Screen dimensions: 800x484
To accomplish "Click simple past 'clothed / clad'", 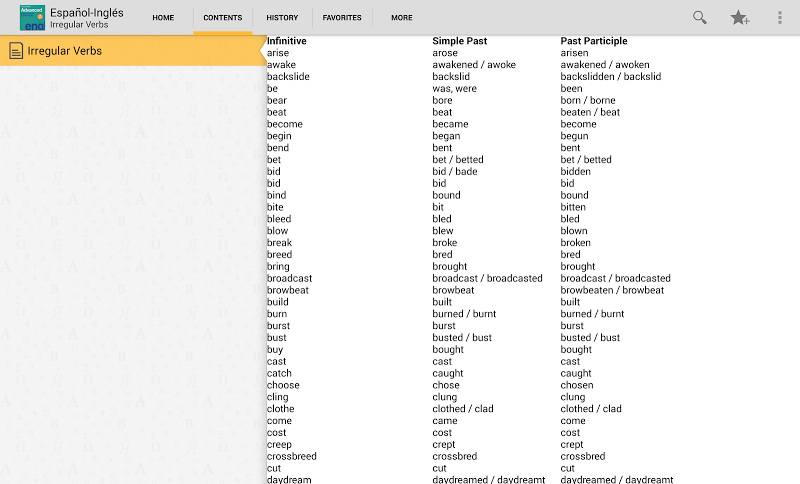I will tap(463, 409).
